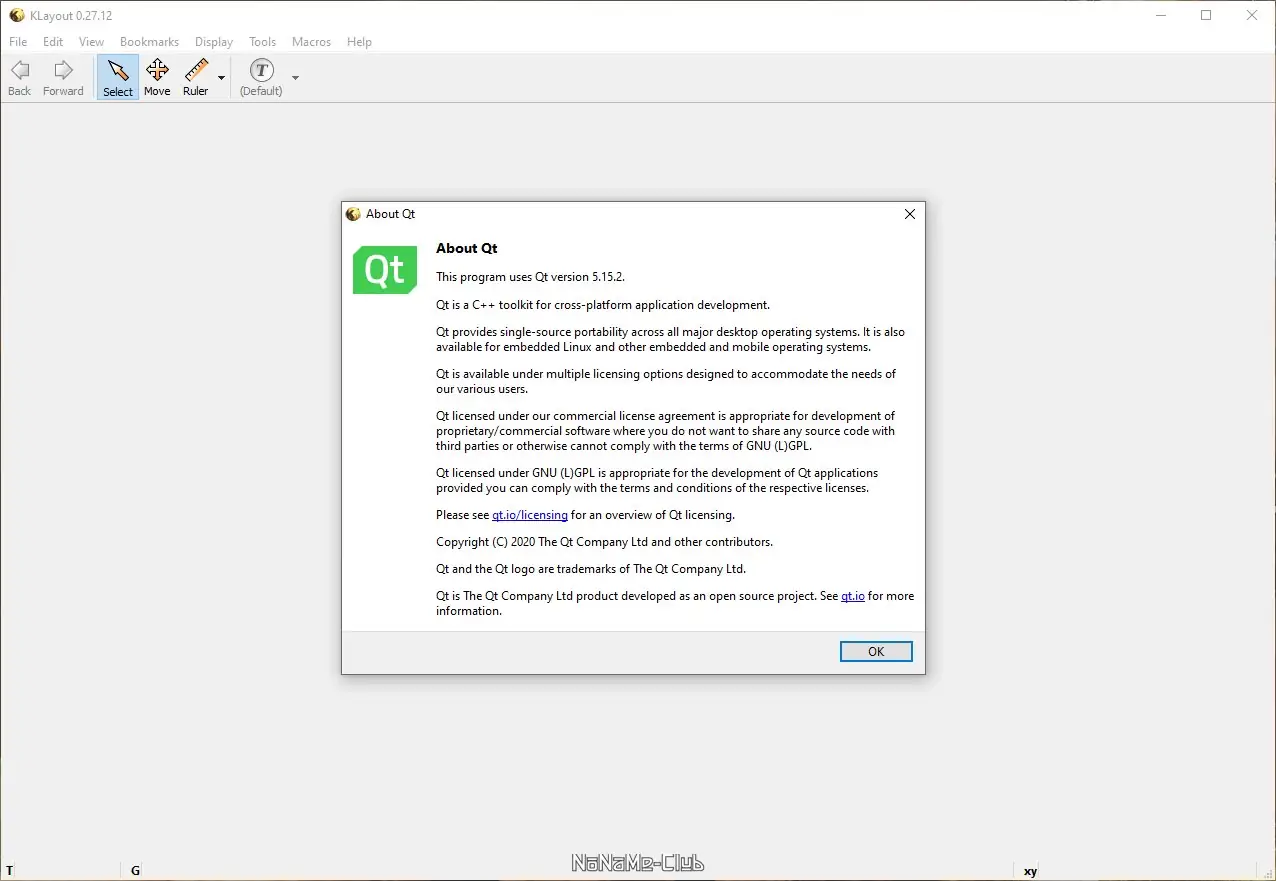1276x881 pixels.
Task: Click the KLayout icon in the main title bar
Action: 16,15
